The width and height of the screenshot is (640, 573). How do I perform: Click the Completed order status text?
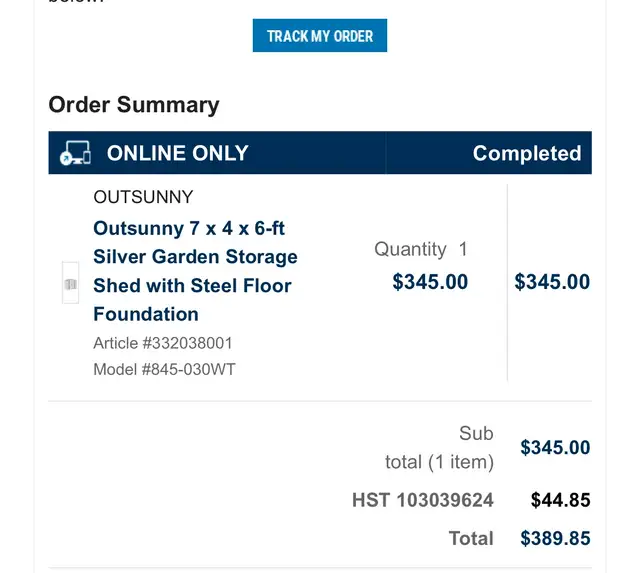(527, 153)
